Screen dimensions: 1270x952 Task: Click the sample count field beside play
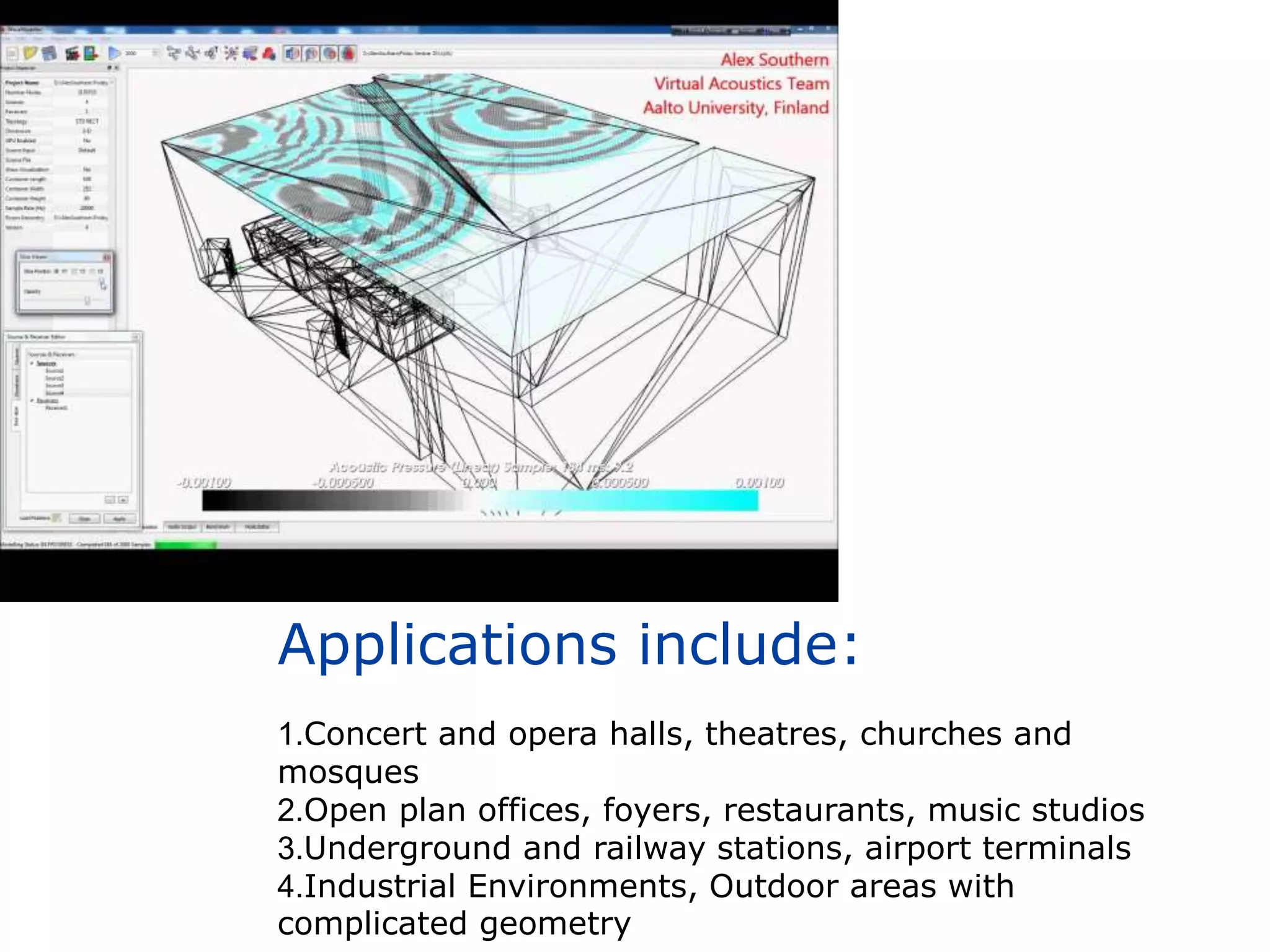click(x=137, y=54)
